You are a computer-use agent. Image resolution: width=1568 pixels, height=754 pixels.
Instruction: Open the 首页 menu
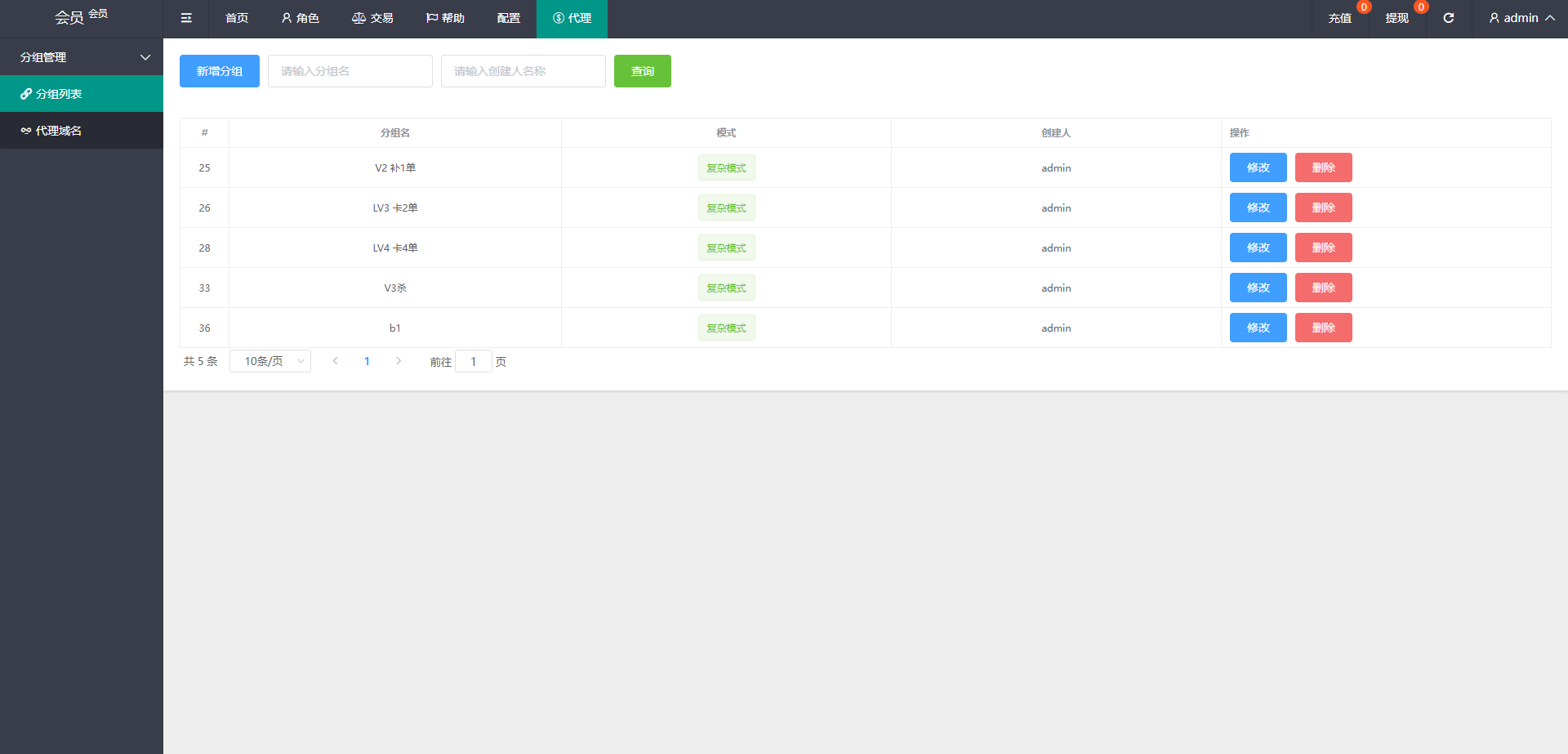[x=237, y=18]
